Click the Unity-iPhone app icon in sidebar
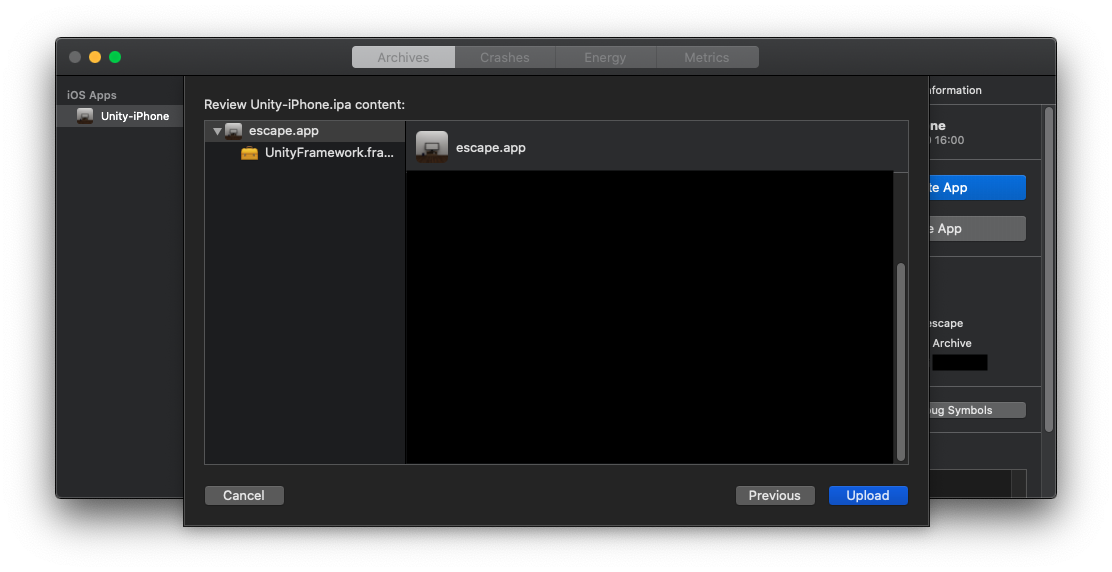This screenshot has width=1112, height=572. pyautogui.click(x=85, y=116)
